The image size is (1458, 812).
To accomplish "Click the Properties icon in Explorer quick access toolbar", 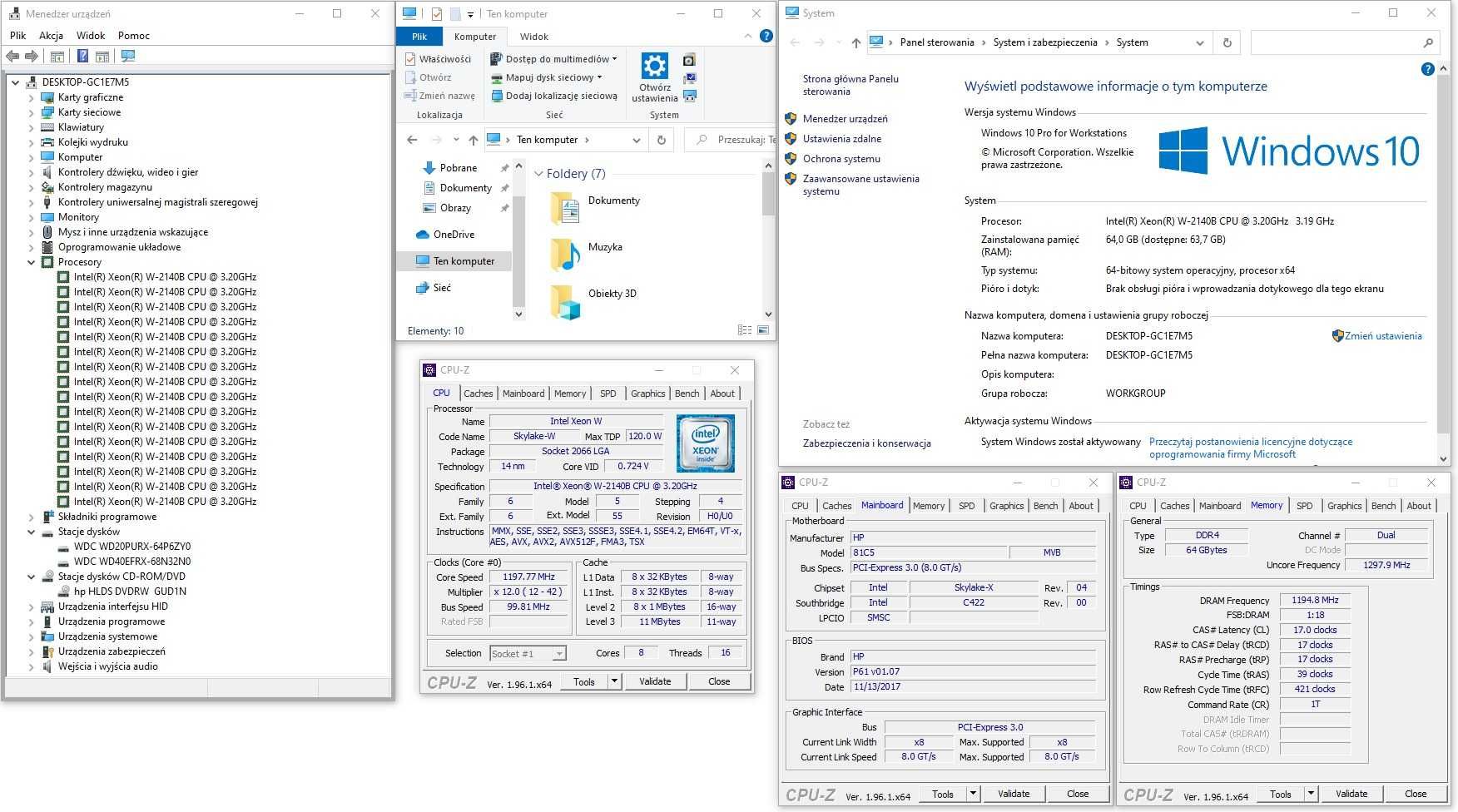I will [x=437, y=13].
